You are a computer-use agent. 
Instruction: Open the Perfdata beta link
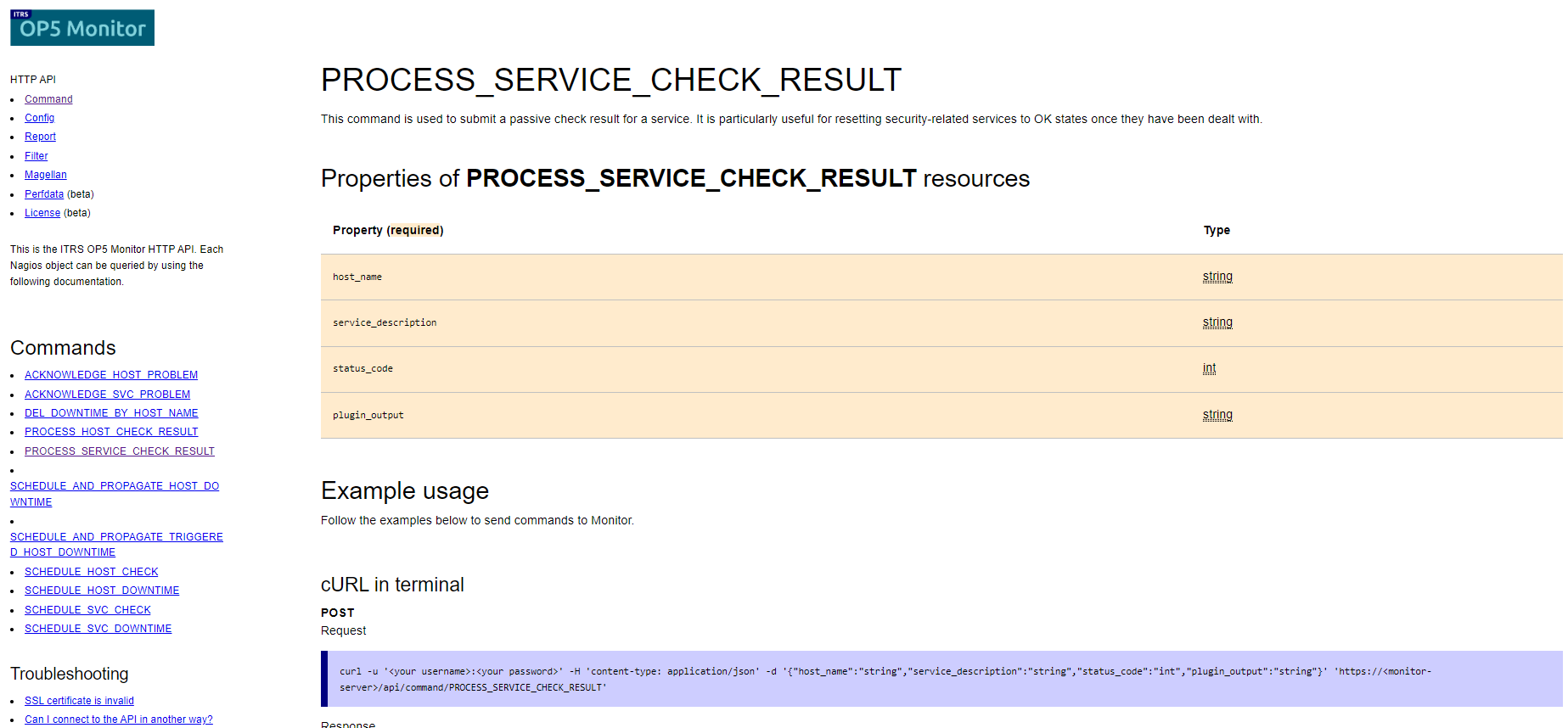(x=44, y=194)
